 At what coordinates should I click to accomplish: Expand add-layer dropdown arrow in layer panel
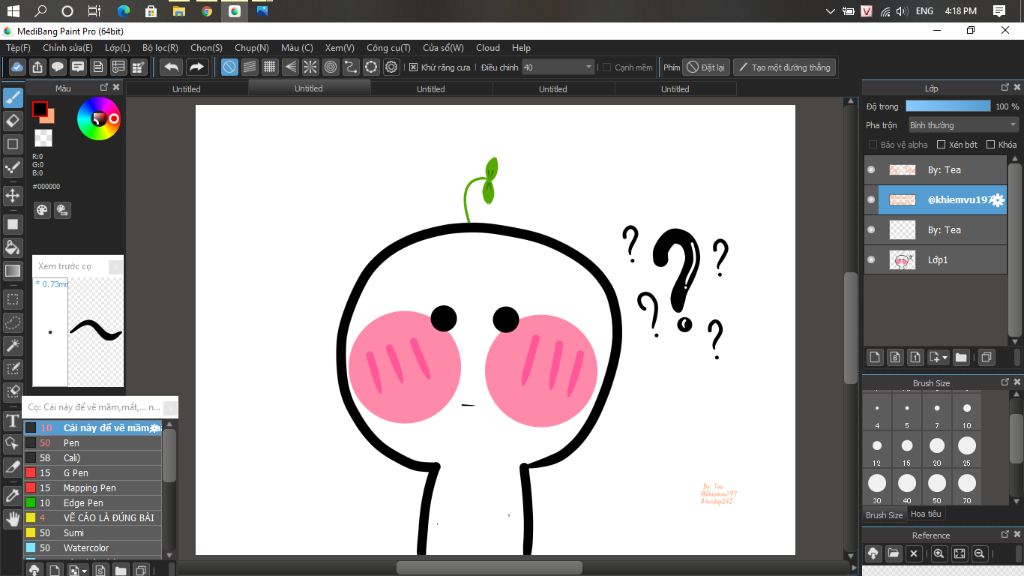[x=944, y=357]
